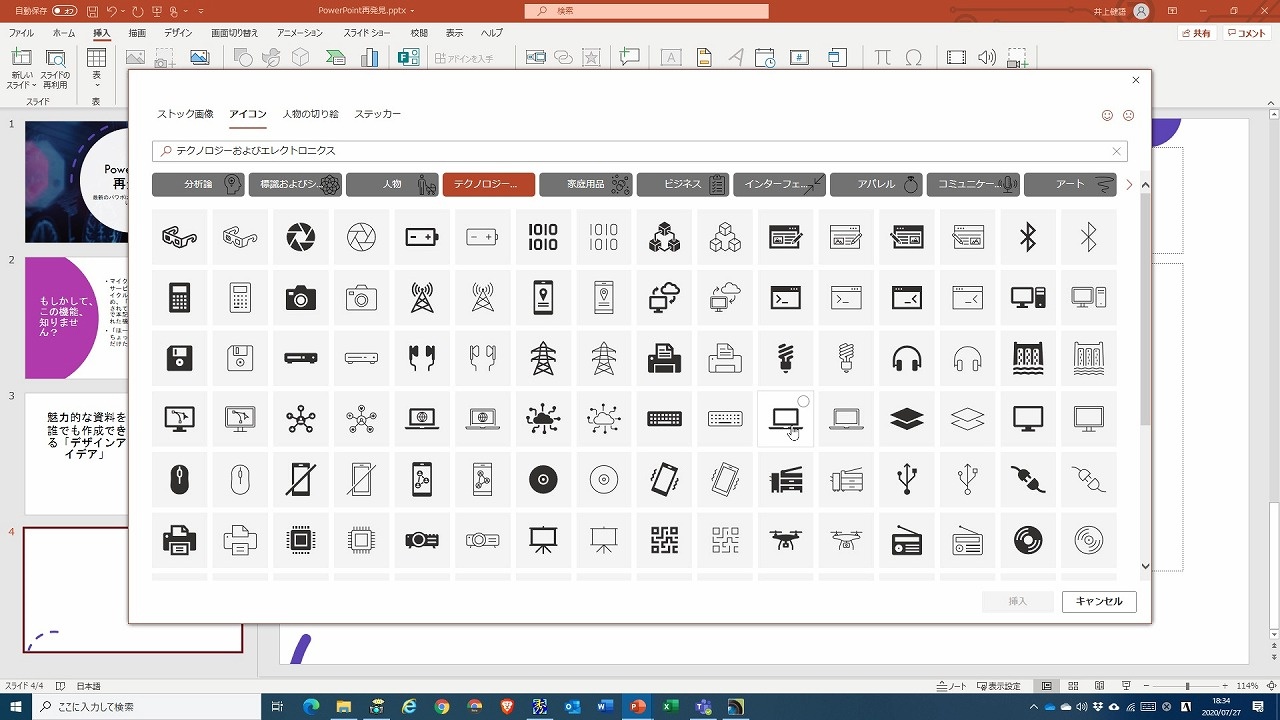Click the 共有 button
Viewport: 1280px width, 720px height.
click(1195, 33)
